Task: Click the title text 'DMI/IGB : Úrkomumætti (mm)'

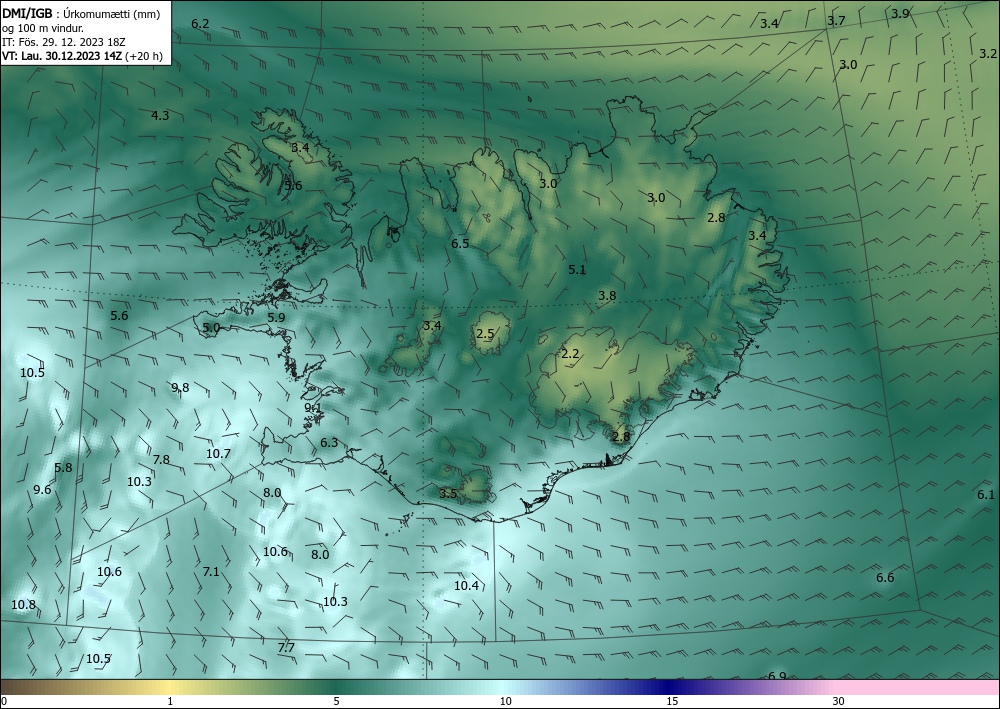Action: 81,13
